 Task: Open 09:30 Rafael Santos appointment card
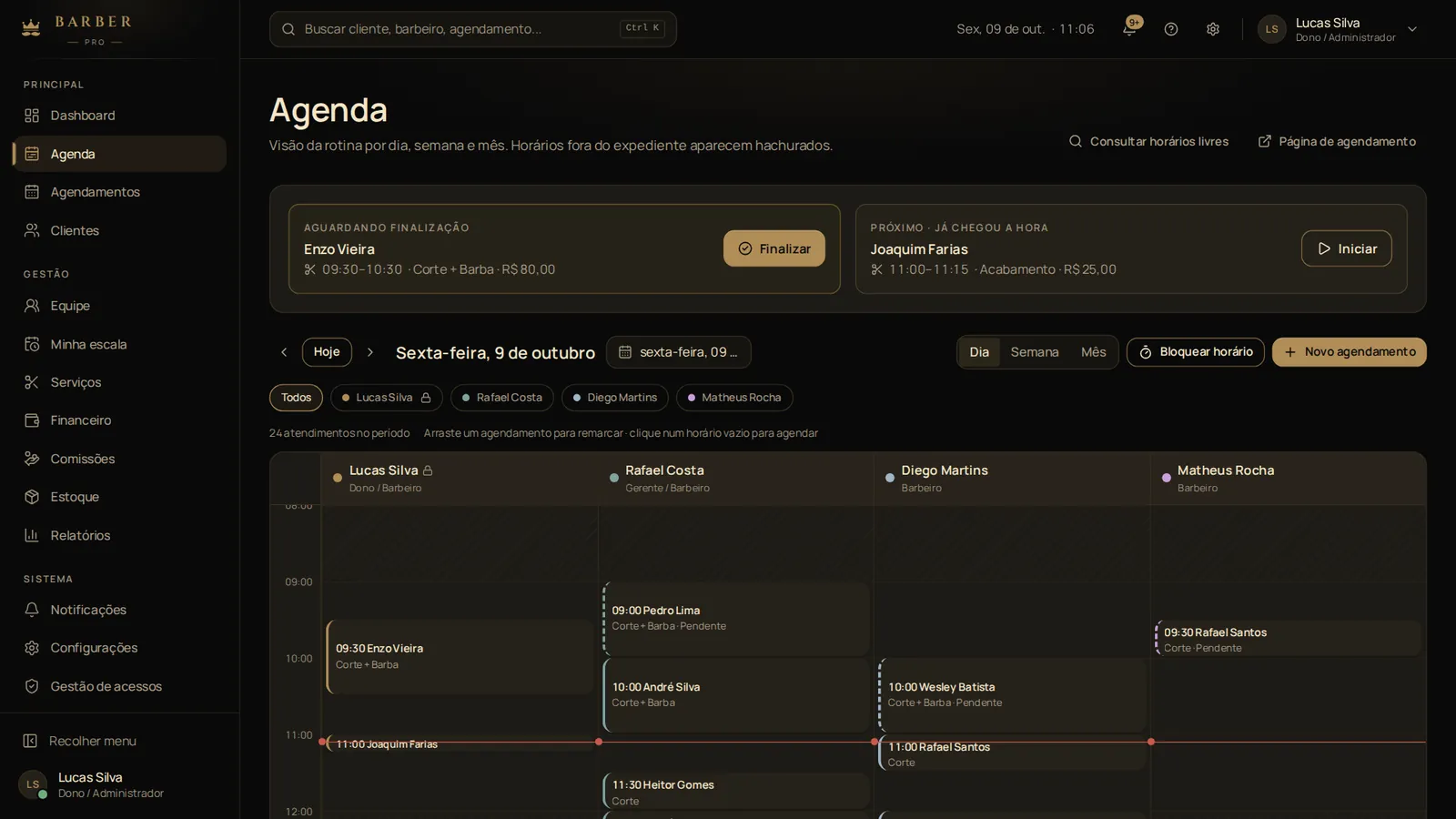pyautogui.click(x=1289, y=639)
